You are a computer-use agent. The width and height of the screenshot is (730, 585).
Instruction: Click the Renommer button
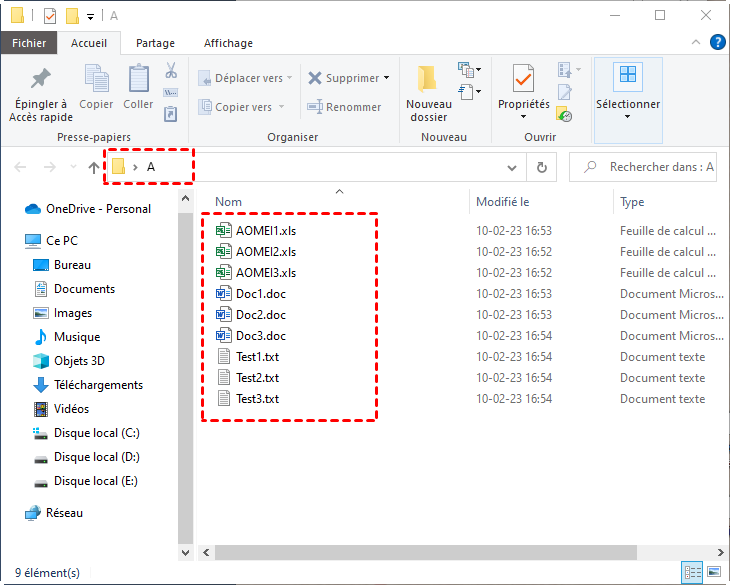point(344,107)
